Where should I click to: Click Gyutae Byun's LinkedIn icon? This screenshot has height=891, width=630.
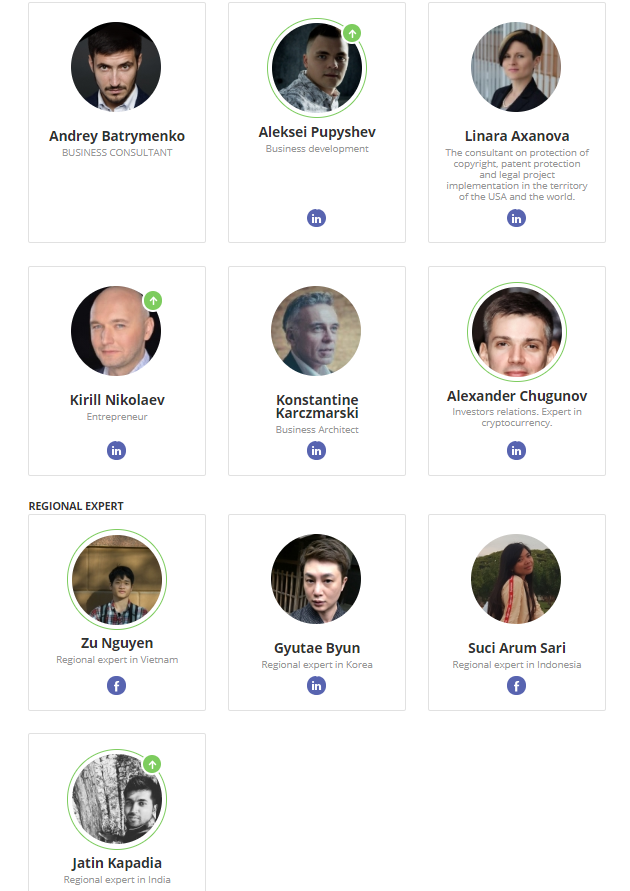pyautogui.click(x=316, y=686)
